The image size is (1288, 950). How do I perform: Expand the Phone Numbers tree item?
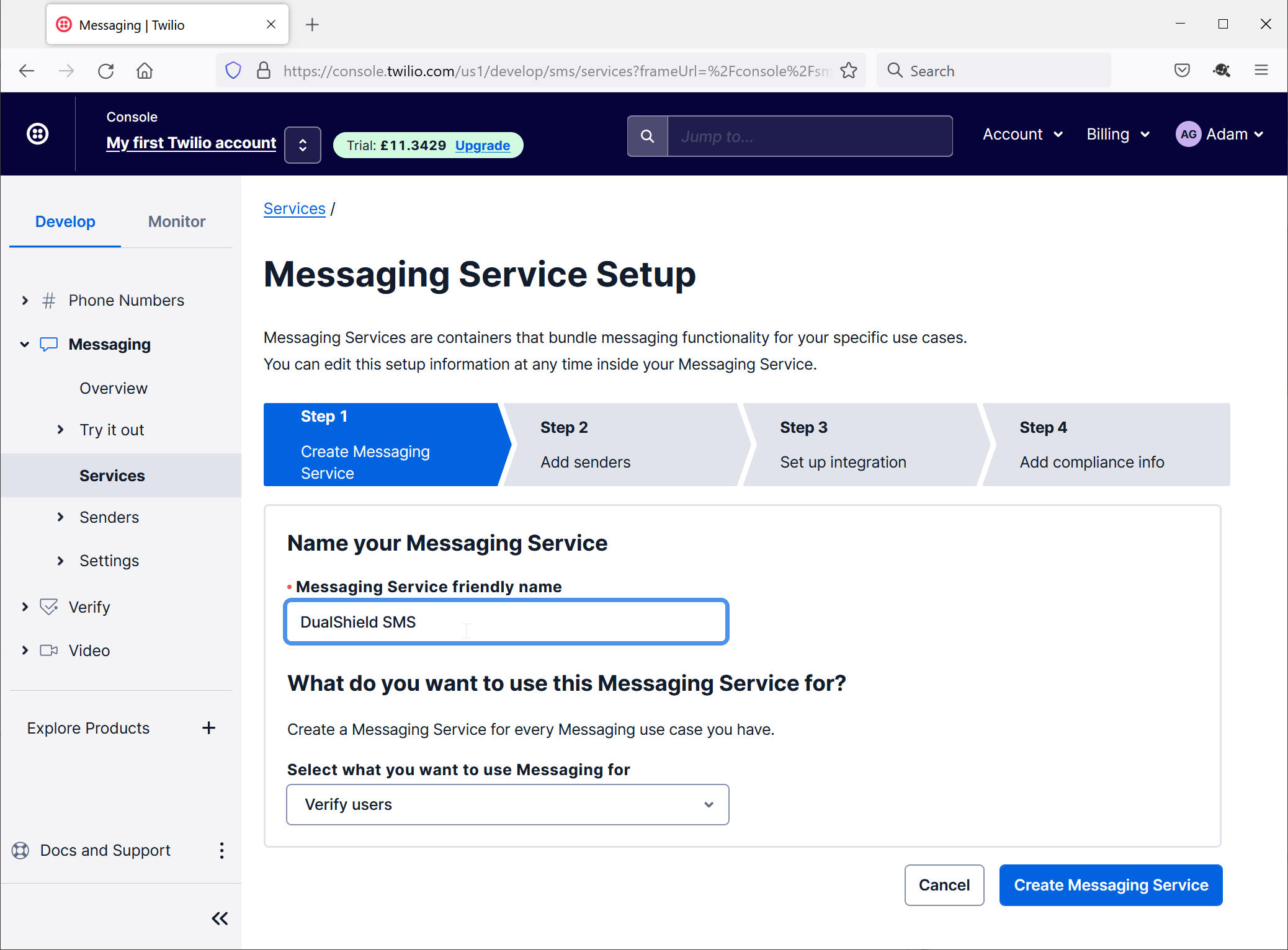pyautogui.click(x=25, y=300)
